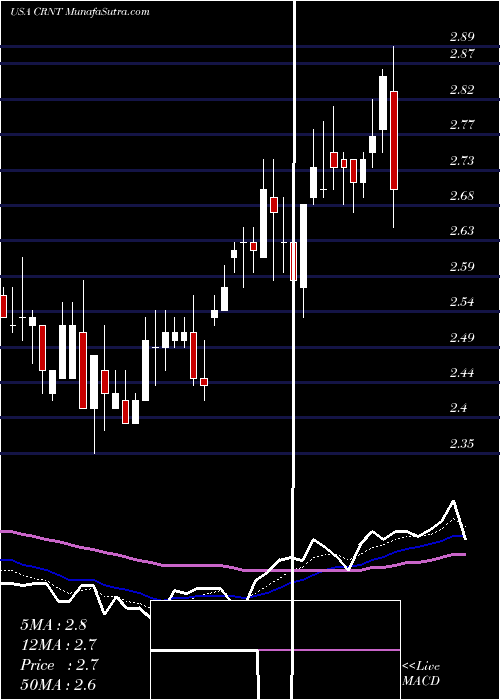The width and height of the screenshot is (500, 700).
Task: Select the 2.89 price axis label
Action: pos(462,37)
